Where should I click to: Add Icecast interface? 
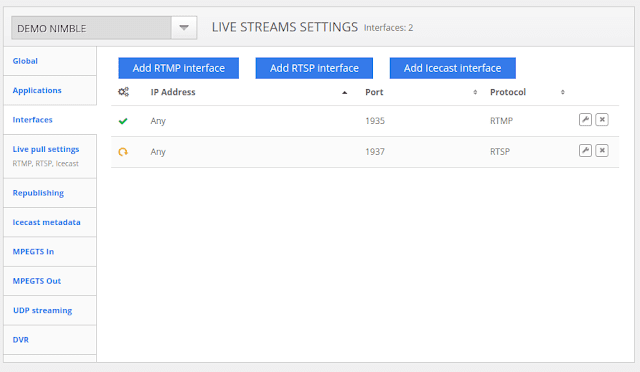(x=453, y=68)
